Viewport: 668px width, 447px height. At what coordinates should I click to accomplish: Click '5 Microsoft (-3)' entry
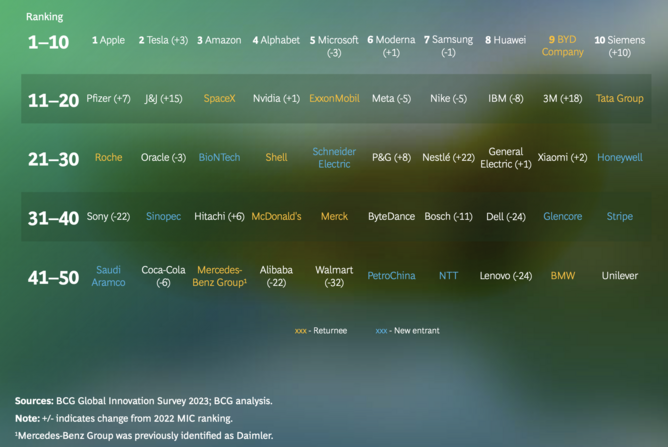pyautogui.click(x=334, y=46)
